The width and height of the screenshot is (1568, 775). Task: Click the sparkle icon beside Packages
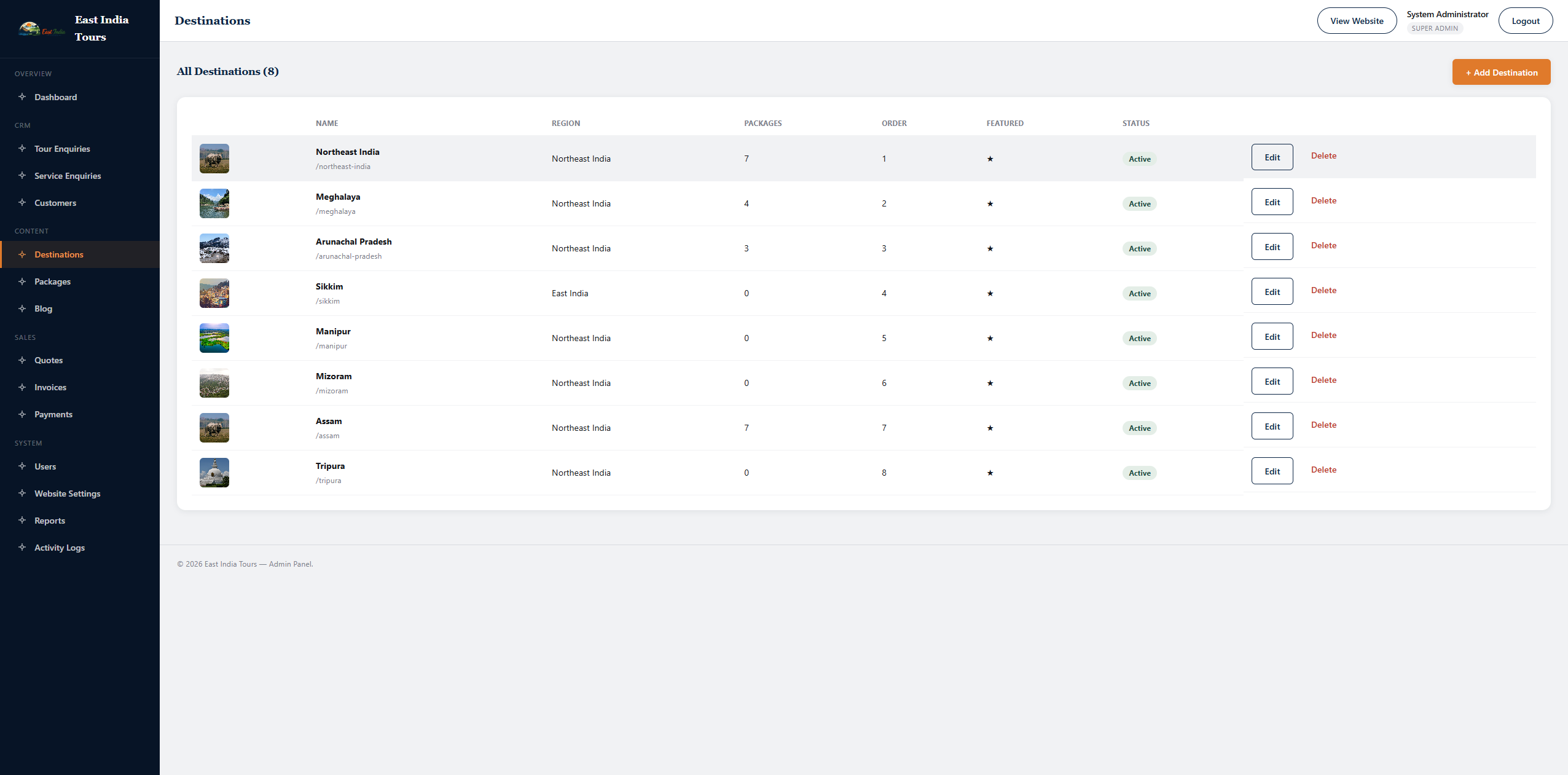click(22, 281)
